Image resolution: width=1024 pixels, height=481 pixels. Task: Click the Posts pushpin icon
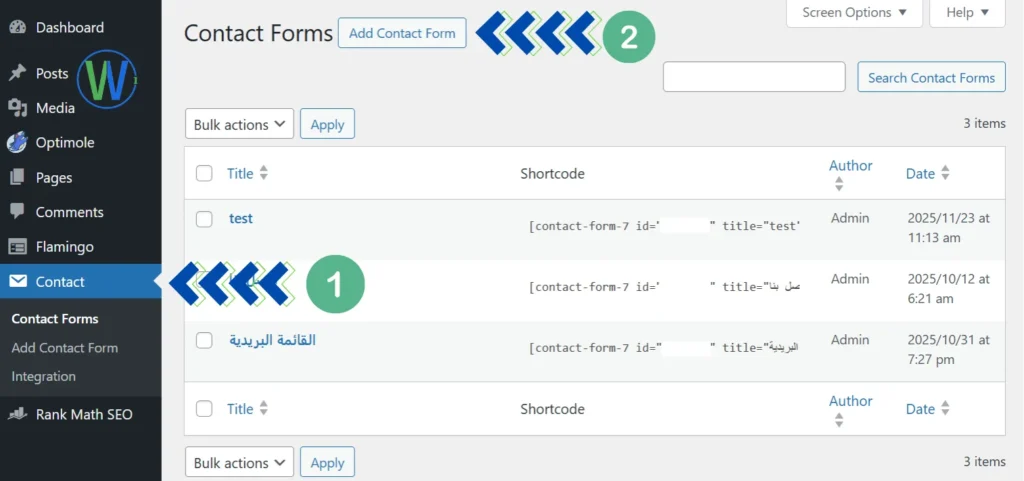coord(17,73)
